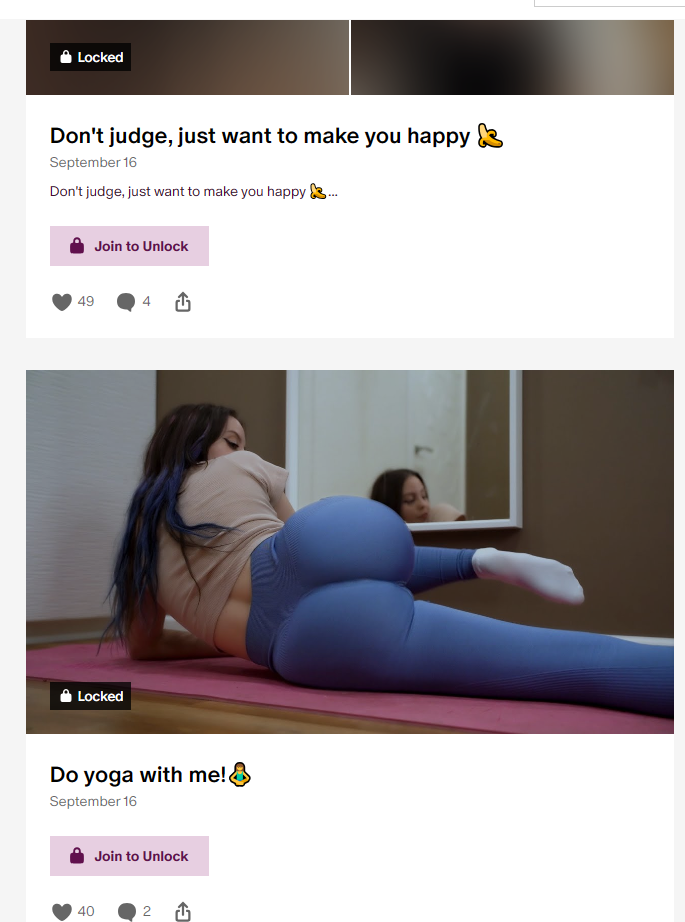Share the 'Don't judge' post
Image resolution: width=685 pixels, height=922 pixels.
[x=183, y=302]
